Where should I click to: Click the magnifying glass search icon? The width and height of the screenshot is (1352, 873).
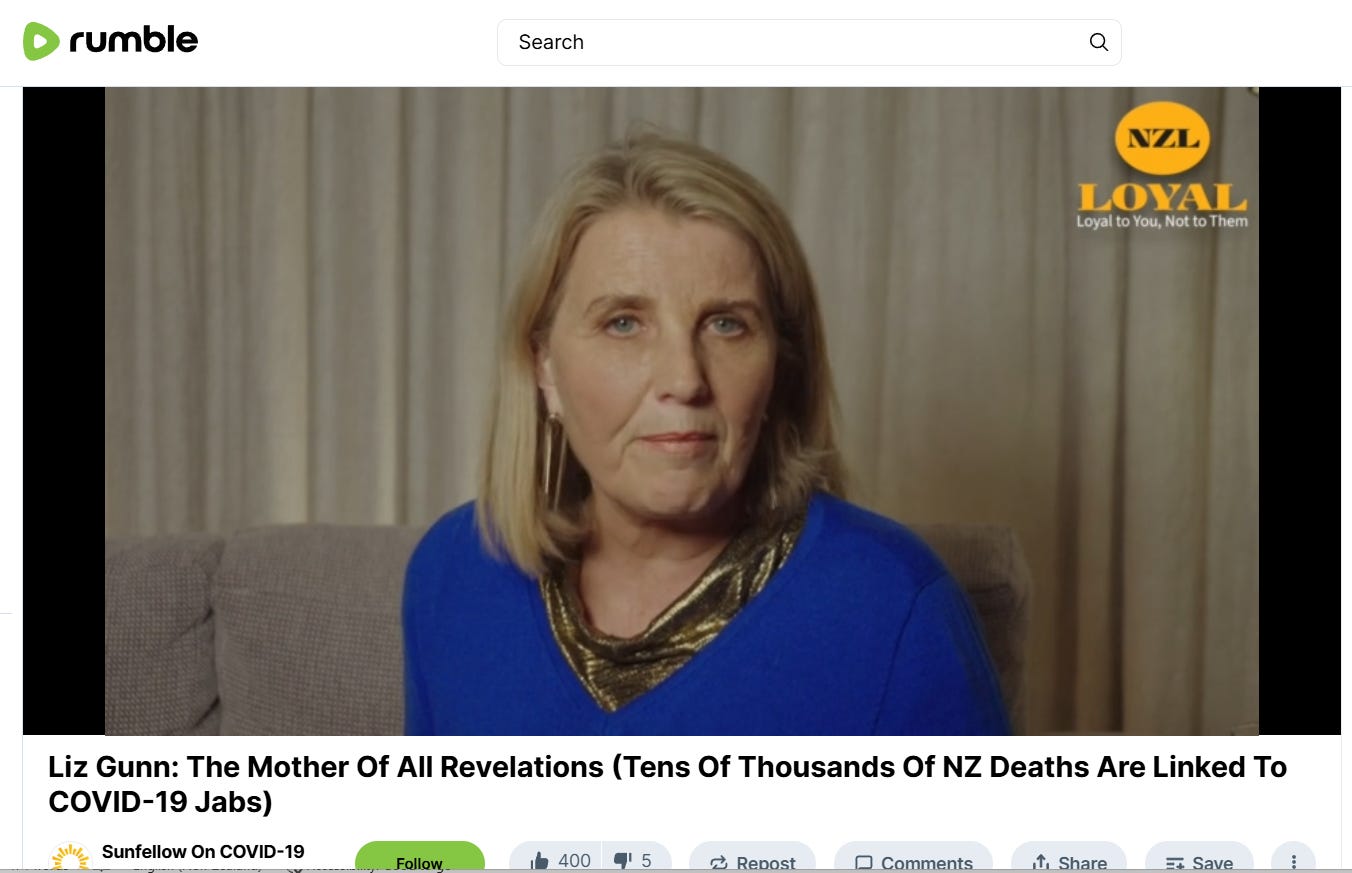coord(1098,42)
